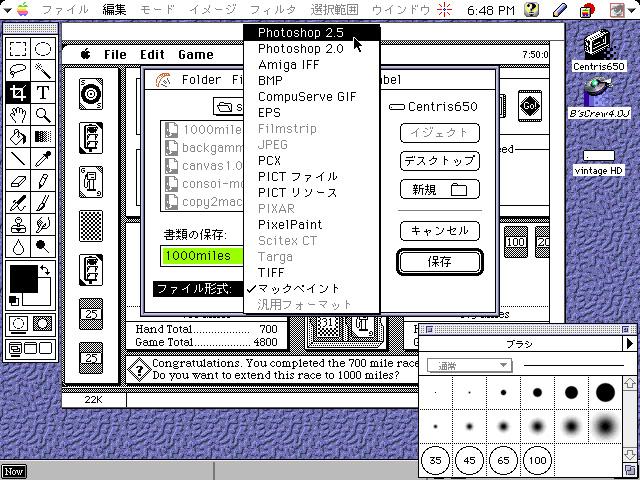Select the Eyedropper tool

[42, 159]
